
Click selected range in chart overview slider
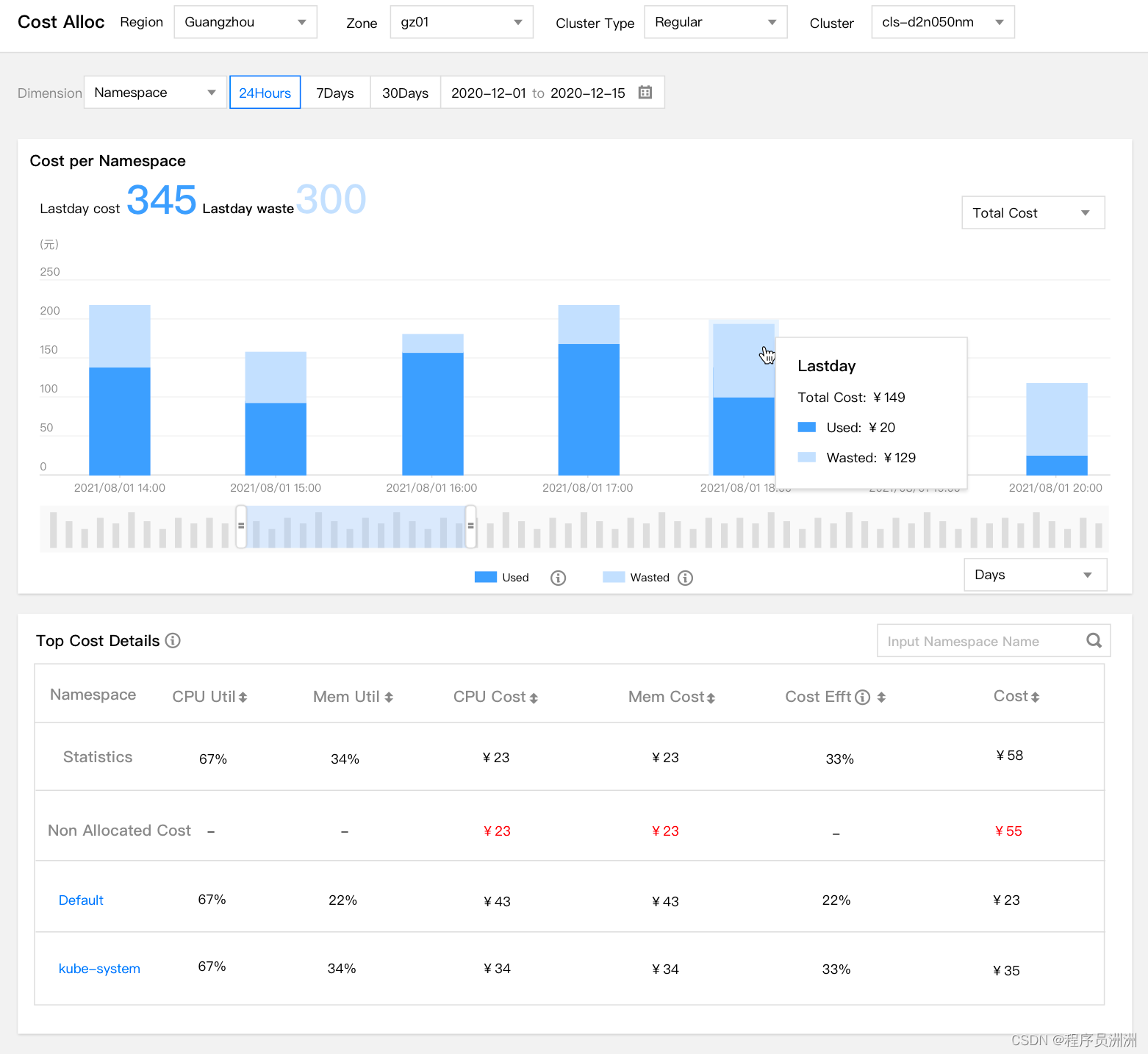click(356, 527)
